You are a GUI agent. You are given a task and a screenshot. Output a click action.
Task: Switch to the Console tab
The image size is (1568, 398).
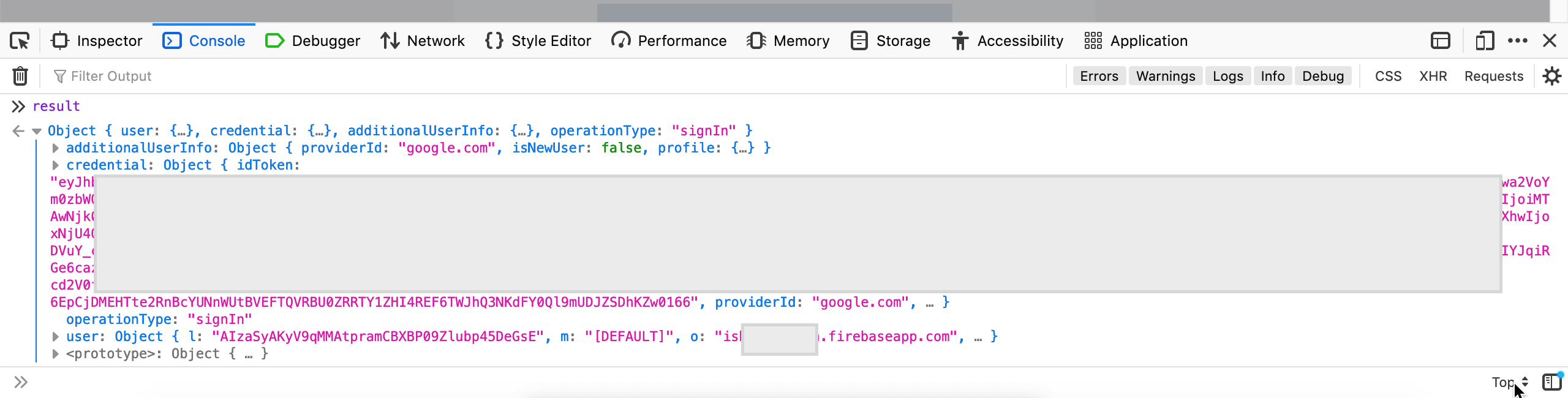[x=204, y=41]
